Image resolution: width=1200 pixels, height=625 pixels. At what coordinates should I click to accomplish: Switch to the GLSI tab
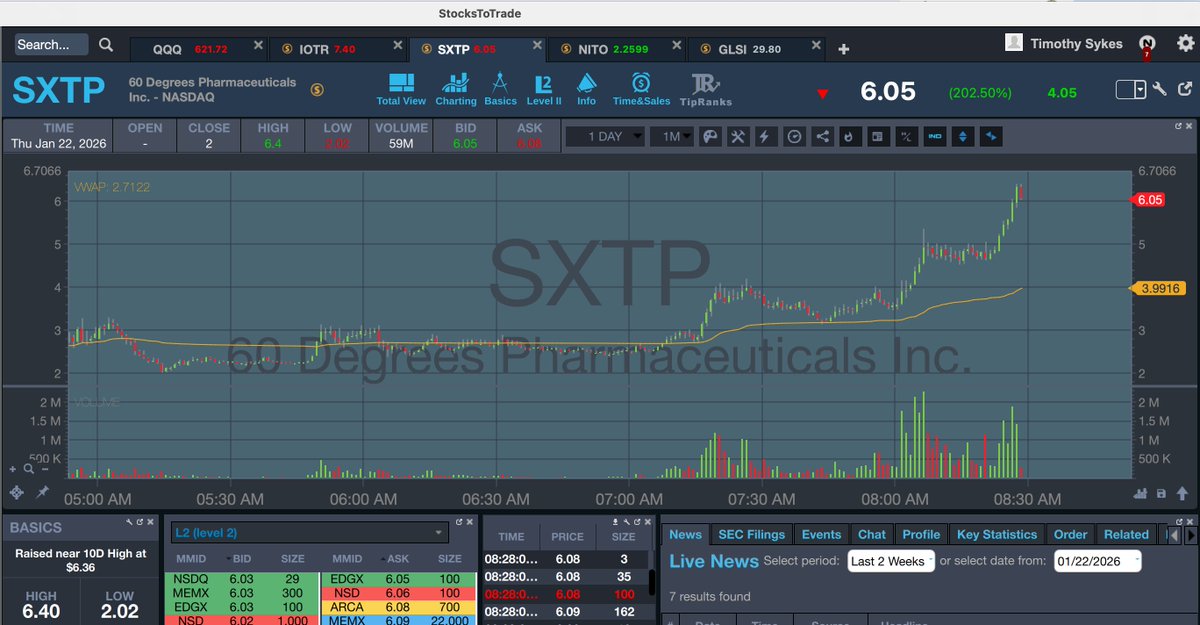(755, 49)
